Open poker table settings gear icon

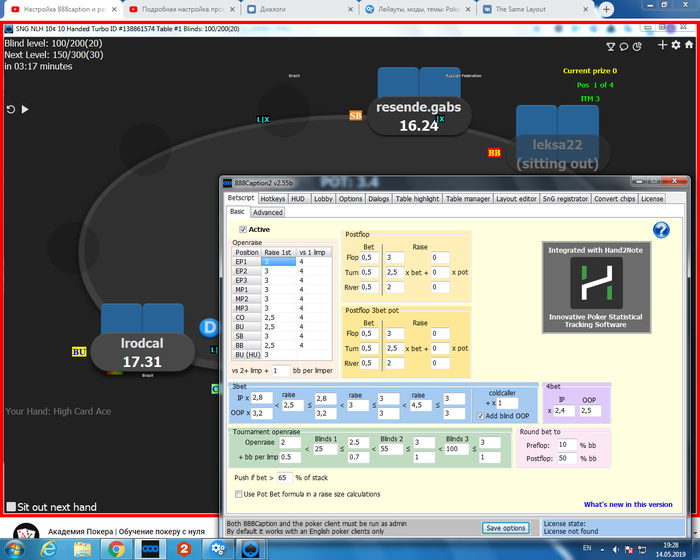[x=676, y=45]
